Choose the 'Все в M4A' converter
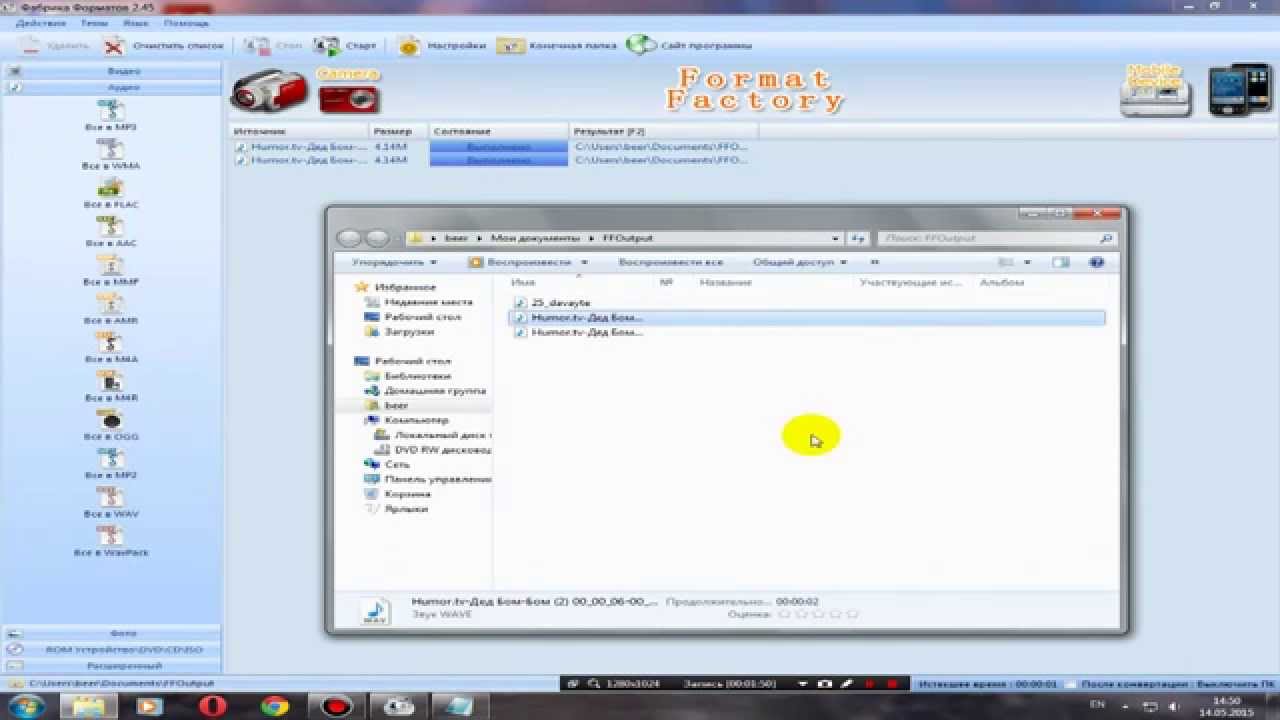This screenshot has height=720, width=1280. pos(110,347)
